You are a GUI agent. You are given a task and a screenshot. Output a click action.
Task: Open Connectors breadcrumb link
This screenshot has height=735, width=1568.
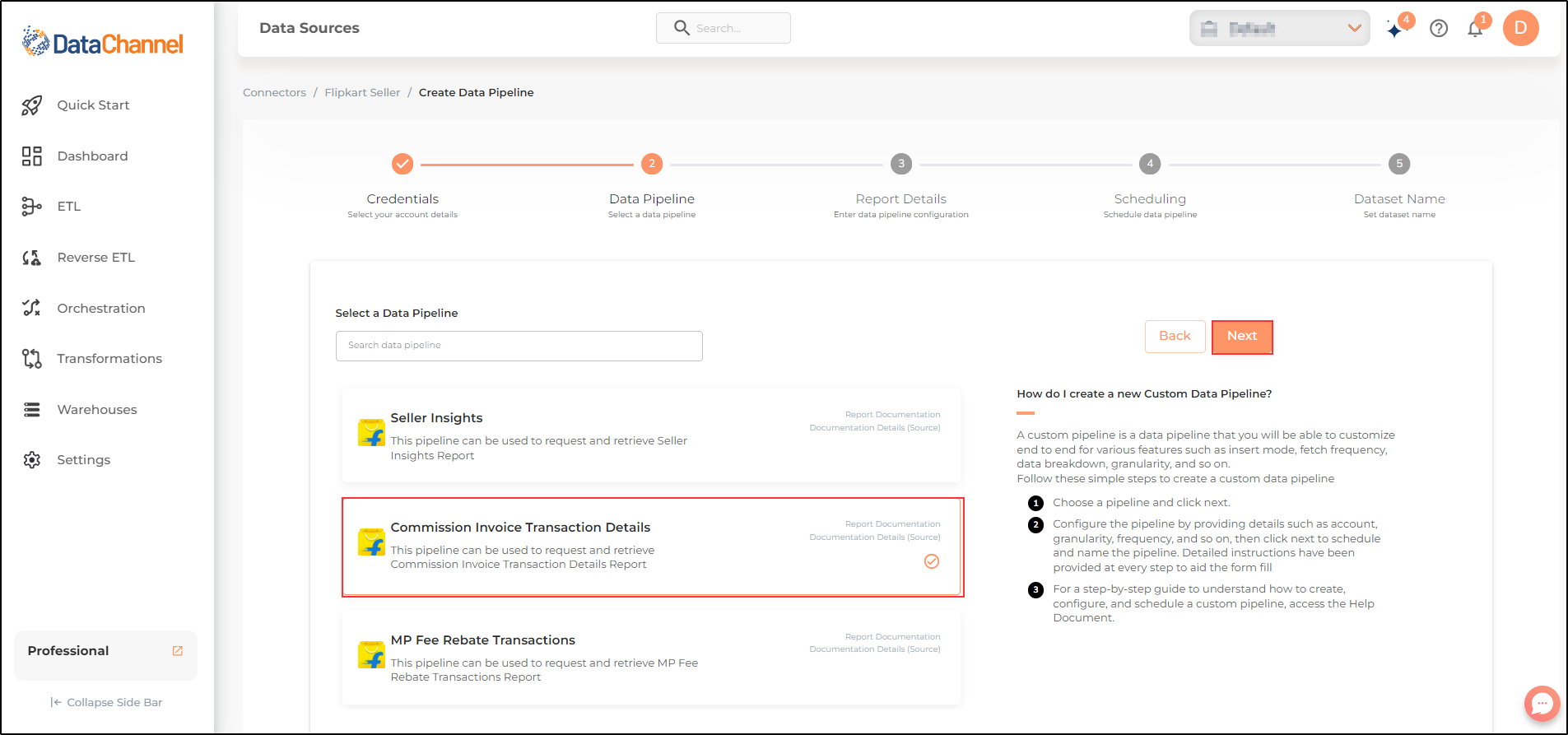(274, 93)
